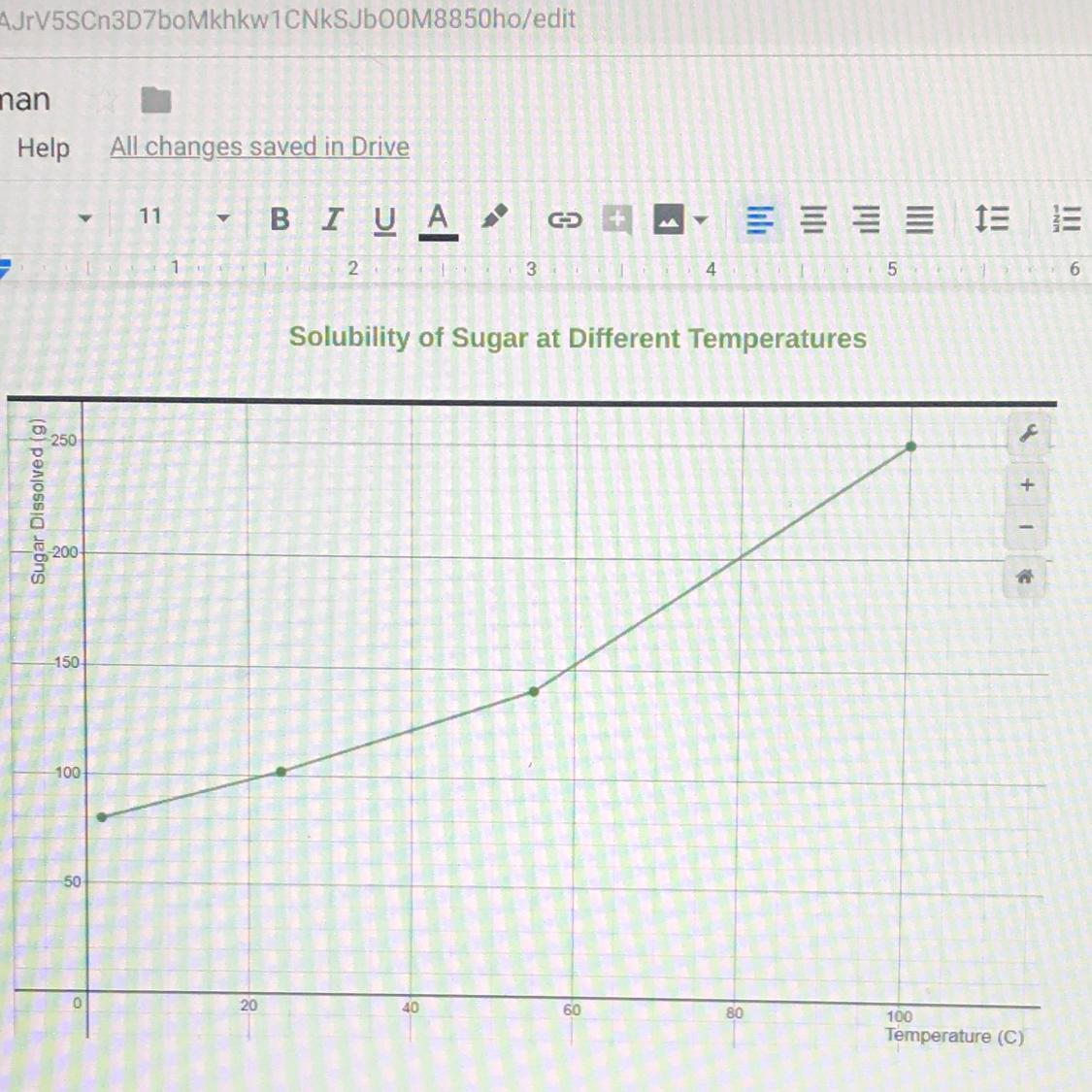Expand the font family dropdown arrow
The image size is (1092, 1092).
tap(85, 218)
